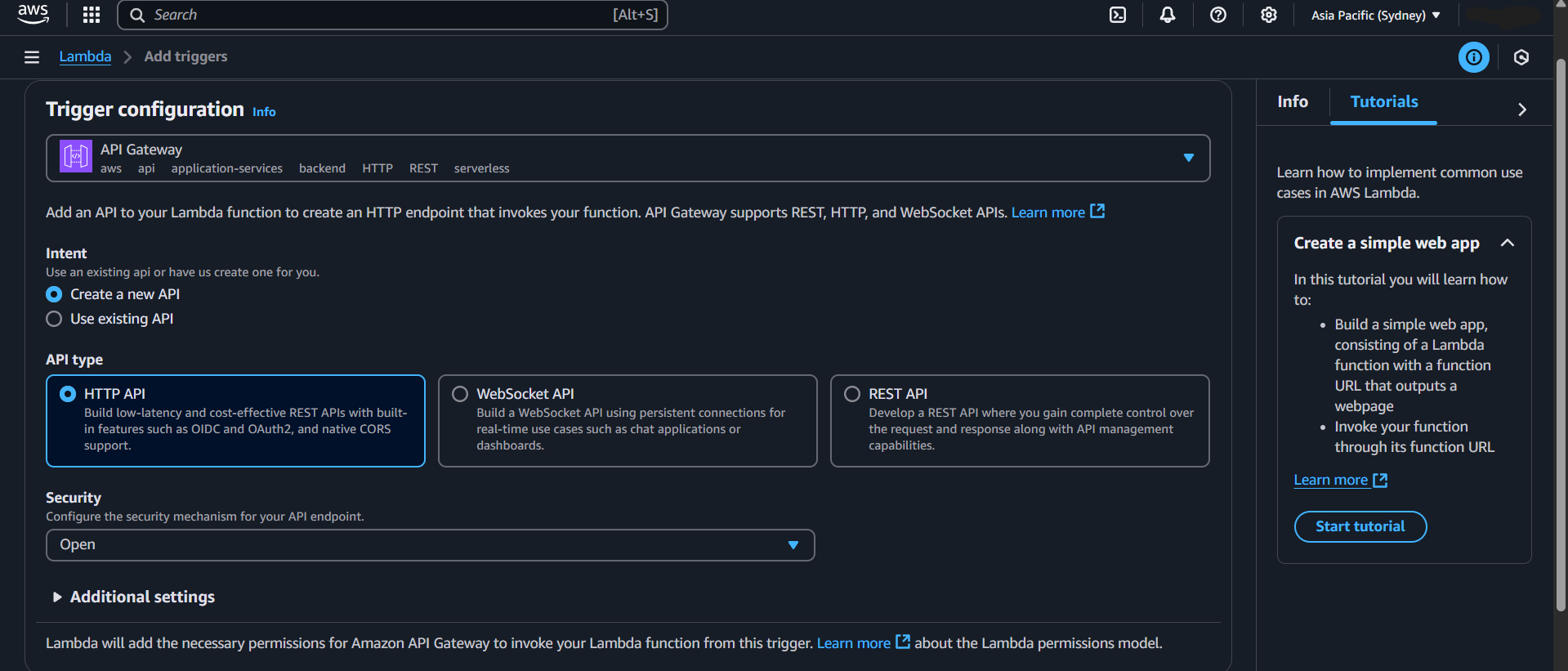Click the external link icon after the API Gateway description
Image resolution: width=1568 pixels, height=671 pixels.
coord(1098,211)
